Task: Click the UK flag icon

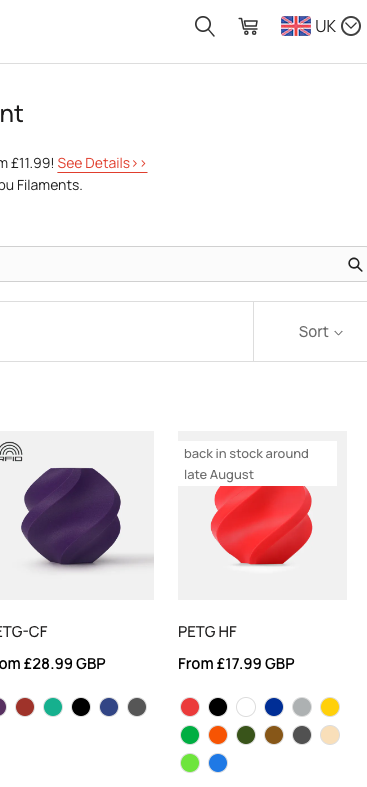Action: click(x=296, y=26)
